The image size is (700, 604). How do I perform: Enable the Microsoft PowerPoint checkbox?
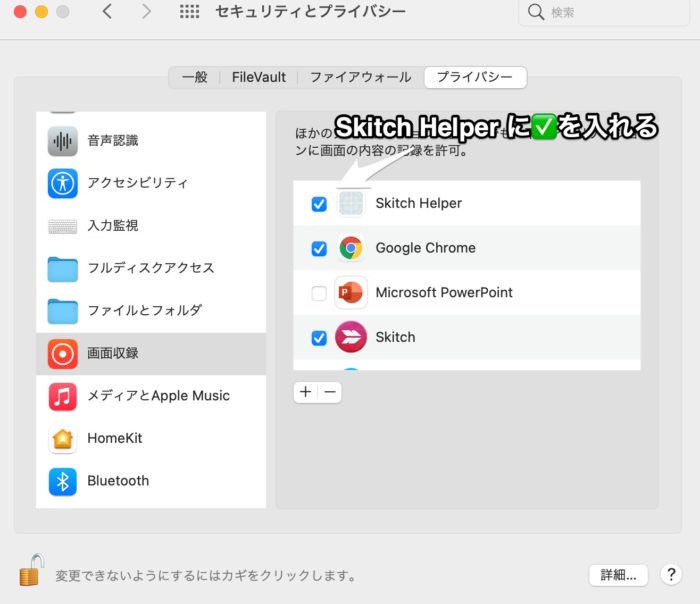319,293
